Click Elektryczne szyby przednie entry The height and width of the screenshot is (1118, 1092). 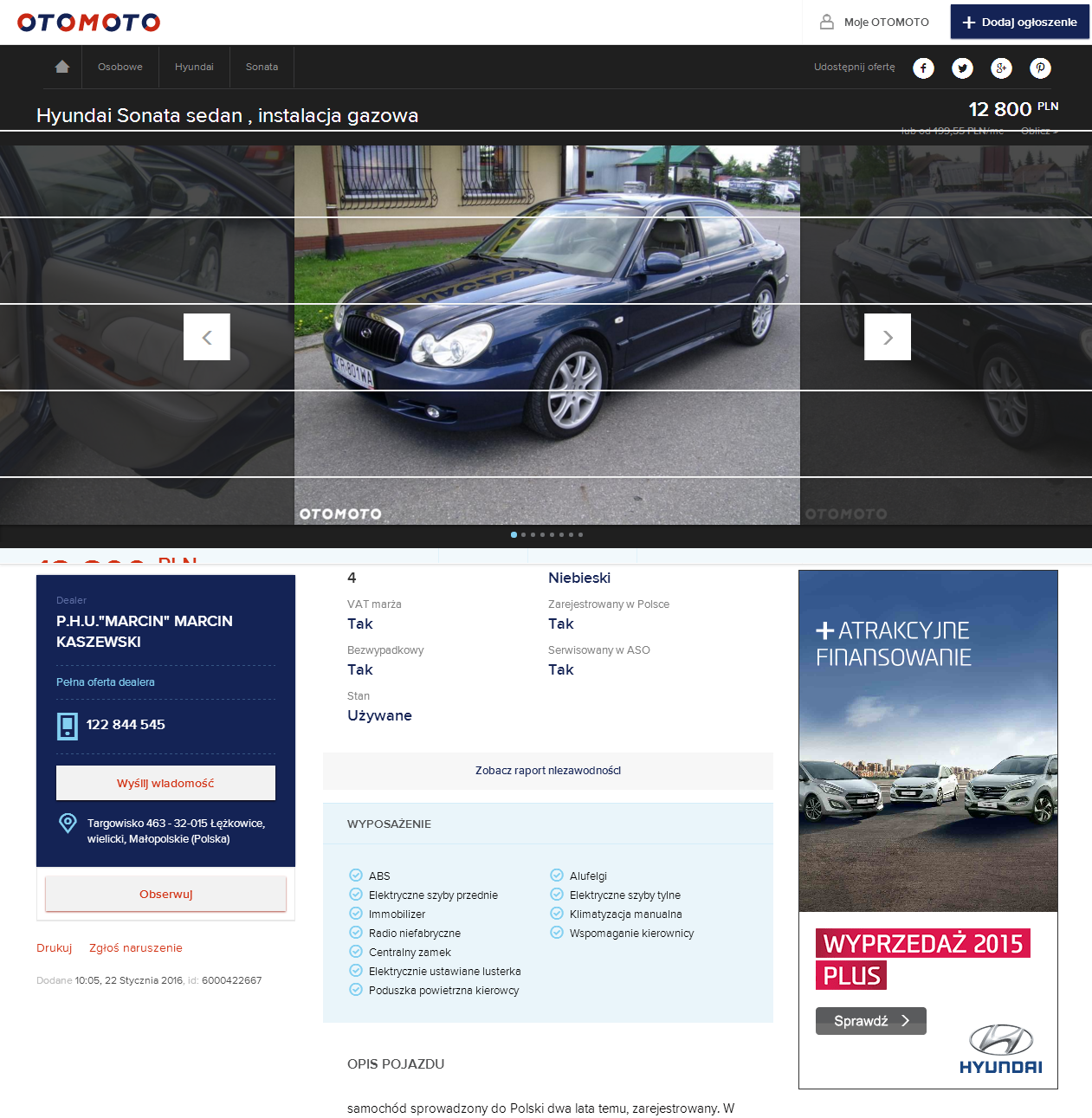(x=433, y=895)
